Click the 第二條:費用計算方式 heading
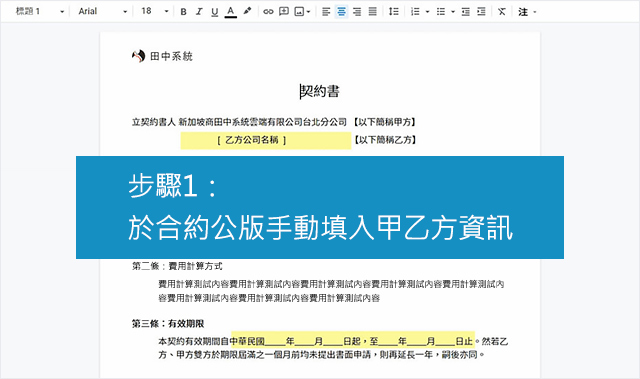The height and width of the screenshot is (379, 640). pyautogui.click(x=177, y=266)
